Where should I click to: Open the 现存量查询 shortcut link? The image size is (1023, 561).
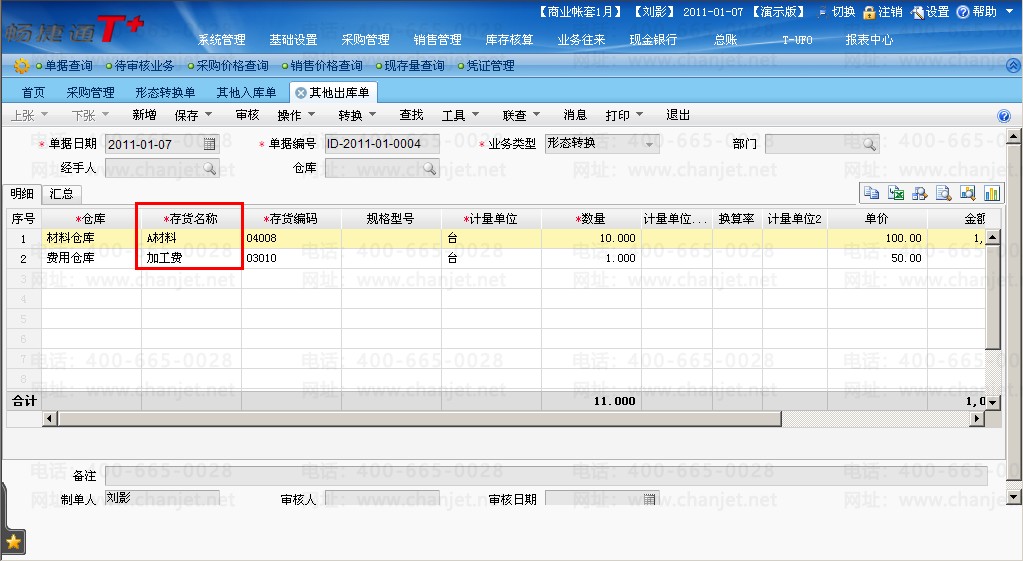(414, 66)
